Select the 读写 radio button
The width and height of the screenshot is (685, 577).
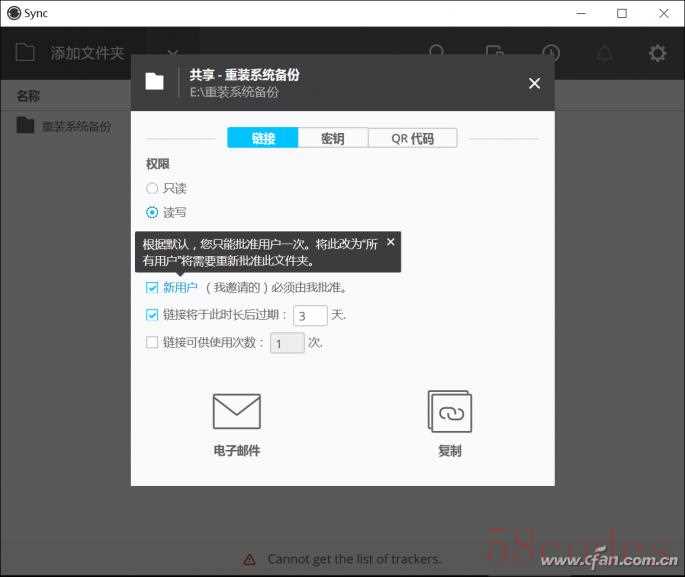(x=152, y=212)
